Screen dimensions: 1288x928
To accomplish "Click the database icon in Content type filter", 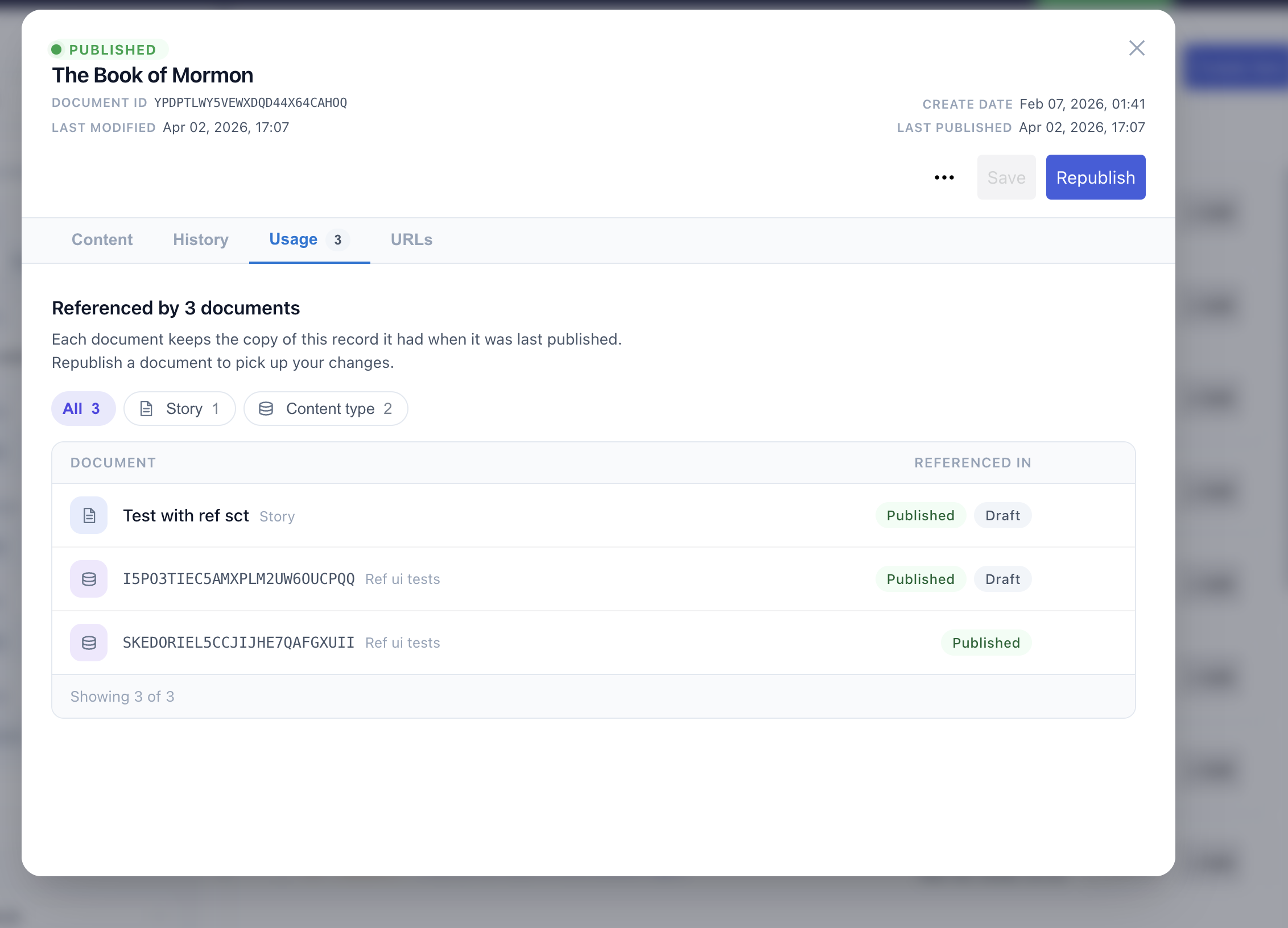I will click(266, 408).
